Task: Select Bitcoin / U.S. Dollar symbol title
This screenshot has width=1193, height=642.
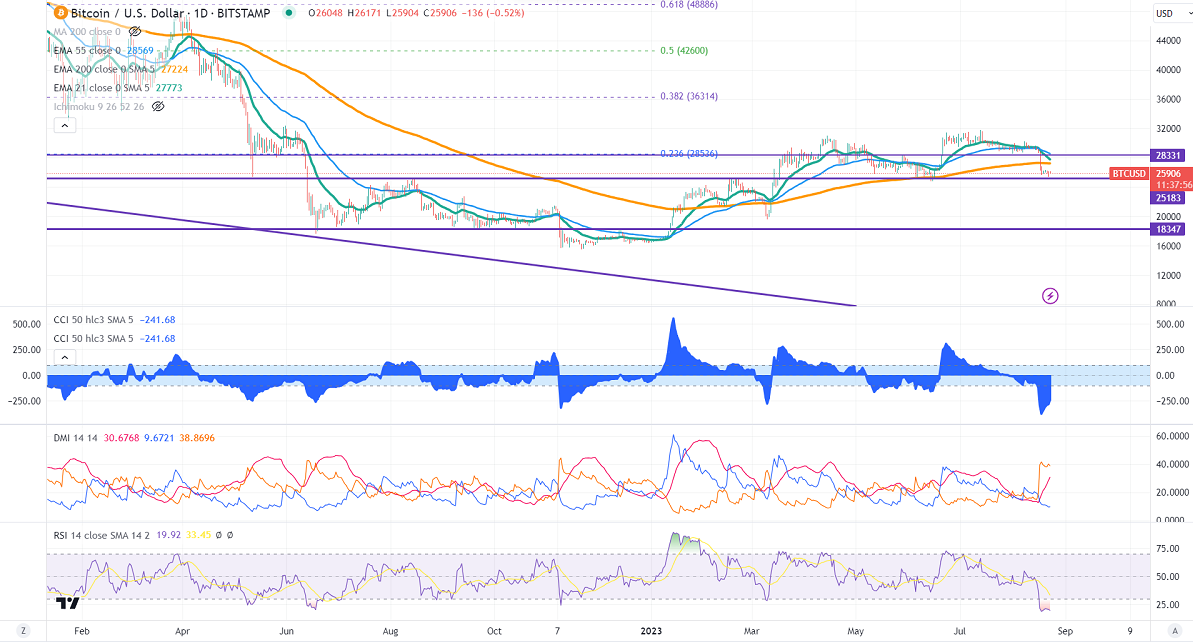Action: coord(128,13)
